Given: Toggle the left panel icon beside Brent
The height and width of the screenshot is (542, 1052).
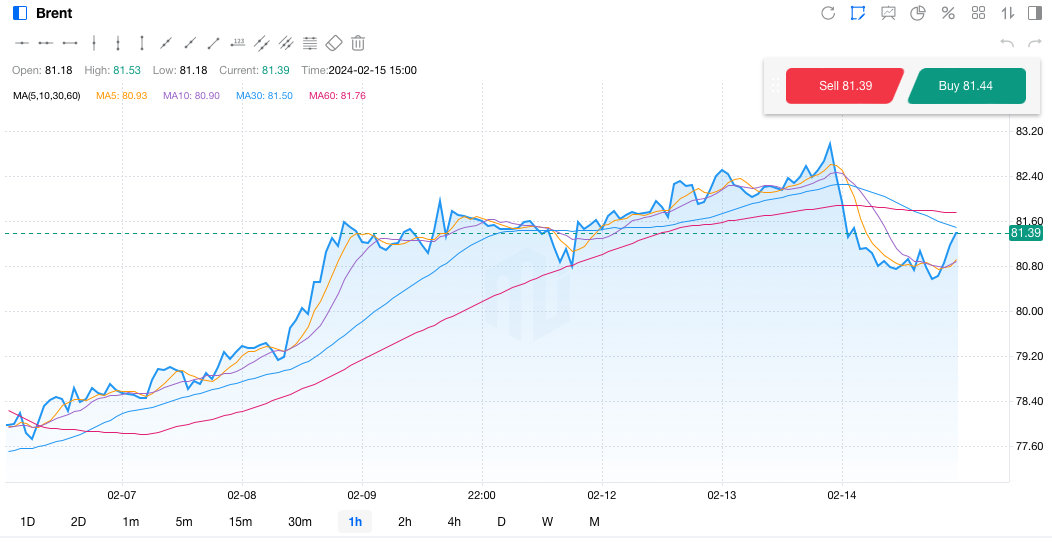Looking at the screenshot, I should click(x=20, y=13).
